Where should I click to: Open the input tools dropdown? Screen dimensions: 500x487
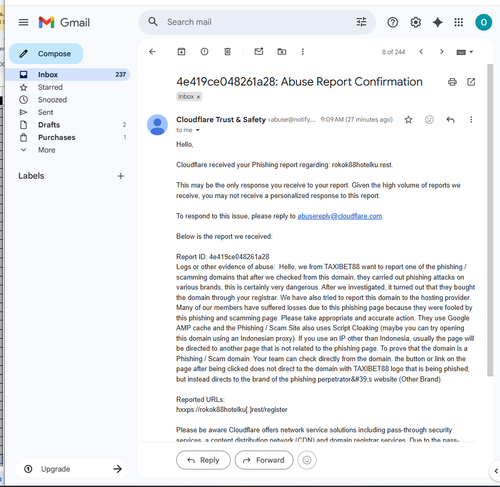[x=465, y=52]
